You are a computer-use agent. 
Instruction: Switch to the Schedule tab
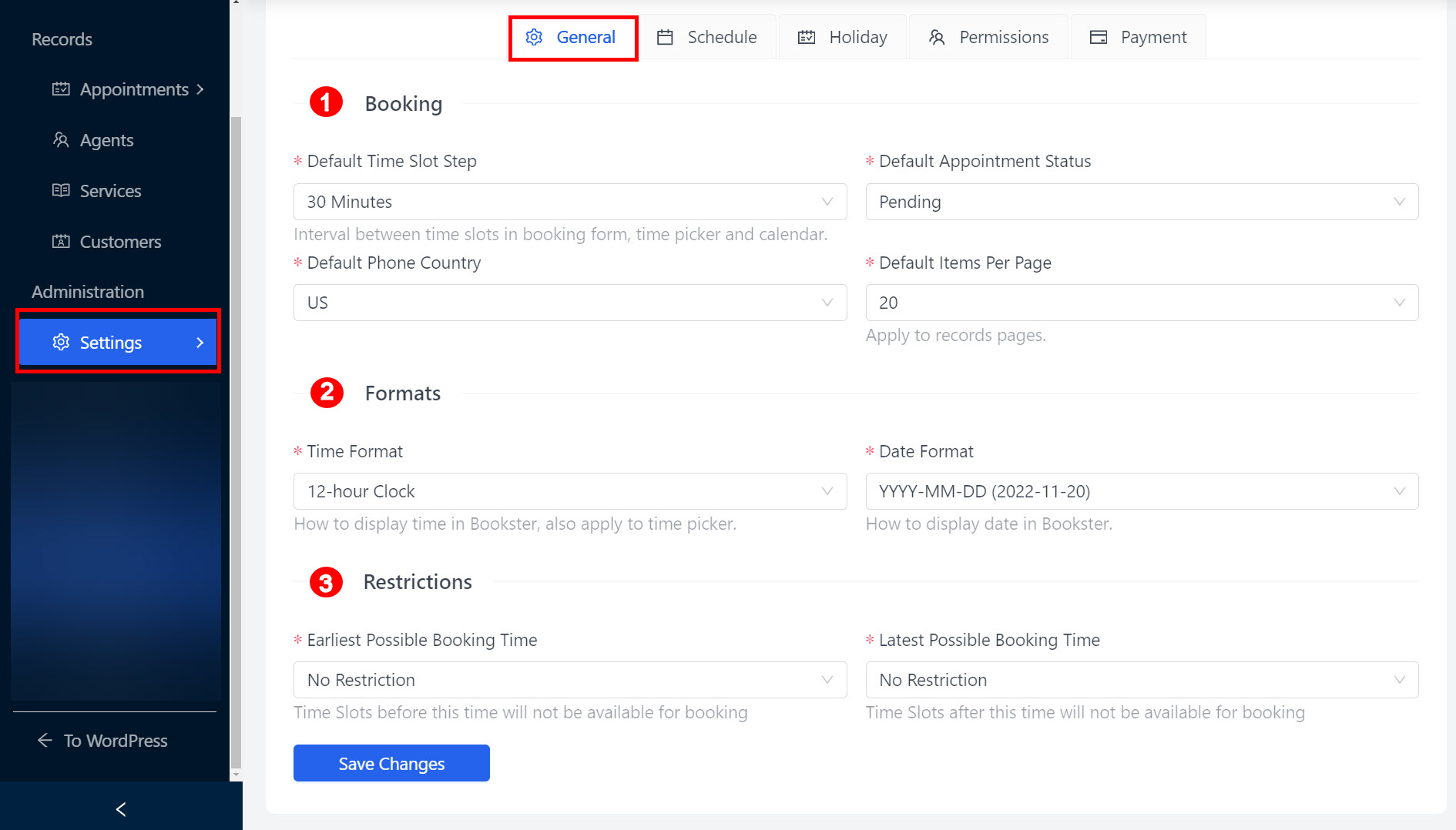(707, 37)
